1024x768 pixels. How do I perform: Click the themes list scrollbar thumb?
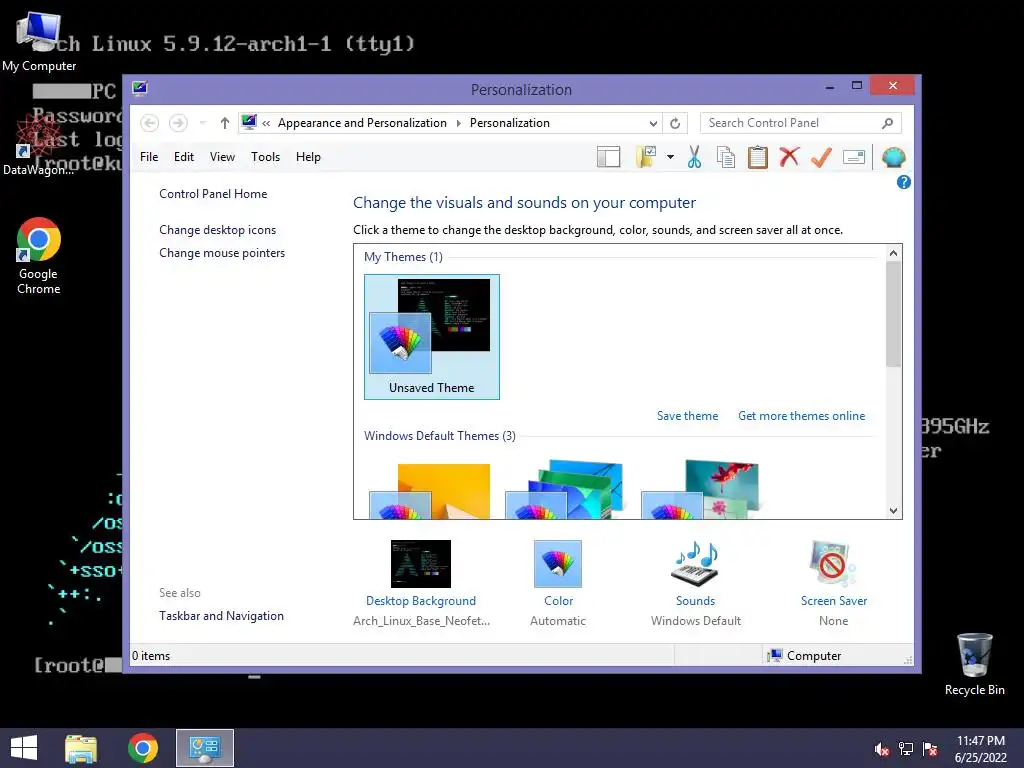(893, 314)
